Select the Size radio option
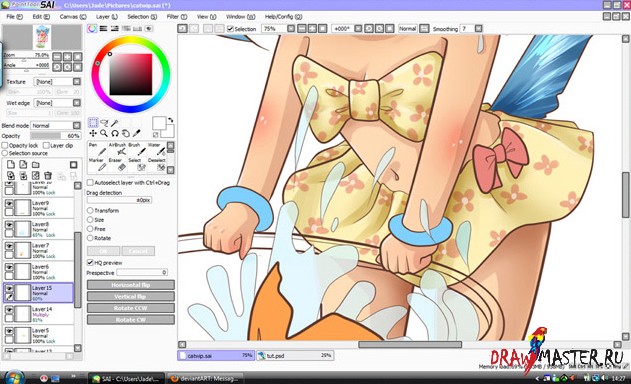Viewport: 631px width, 384px height. (90, 220)
